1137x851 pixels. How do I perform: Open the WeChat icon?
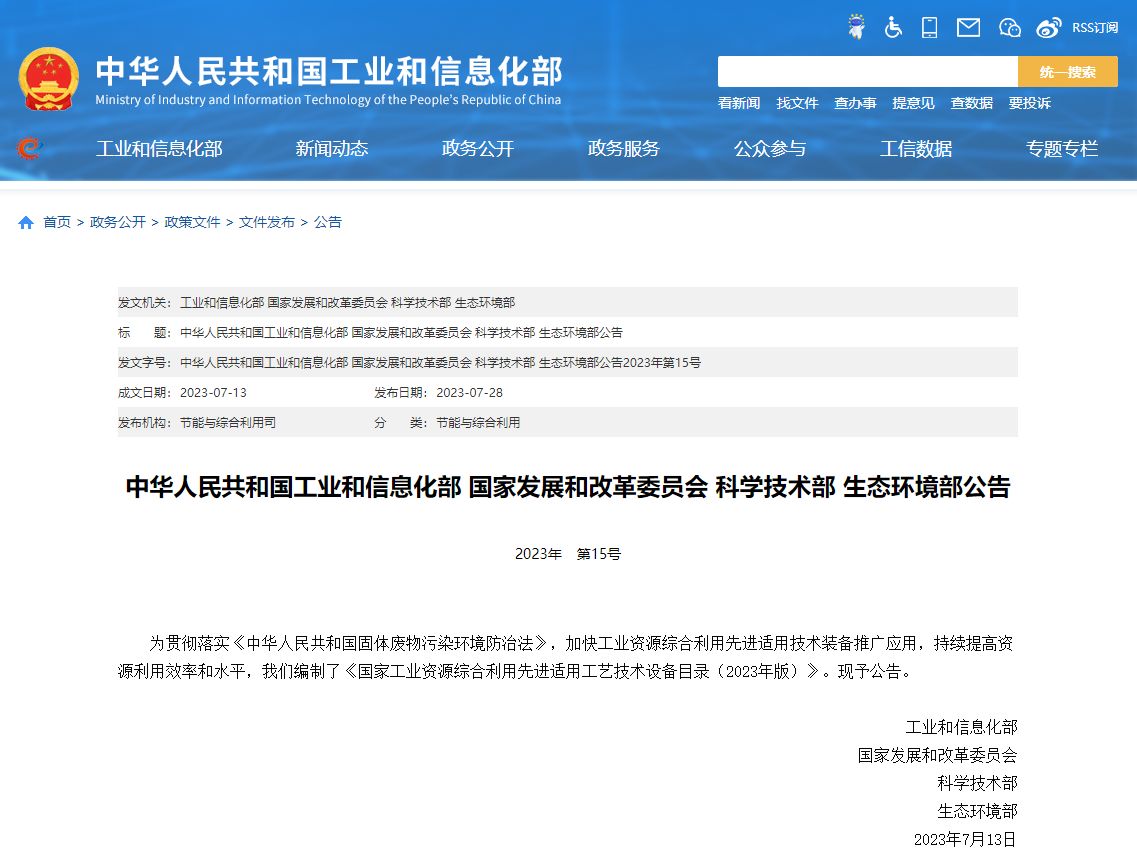1010,27
